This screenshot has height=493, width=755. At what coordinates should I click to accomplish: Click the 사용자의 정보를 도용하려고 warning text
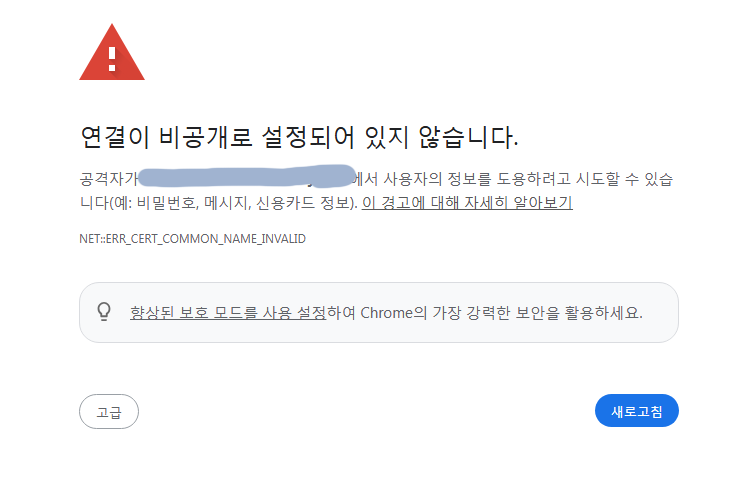477,179
